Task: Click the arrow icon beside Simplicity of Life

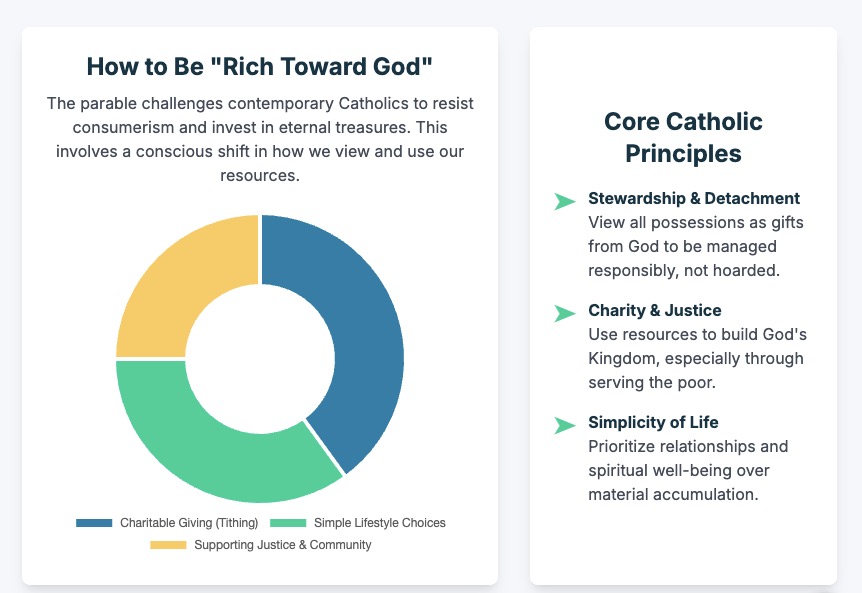Action: click(565, 426)
